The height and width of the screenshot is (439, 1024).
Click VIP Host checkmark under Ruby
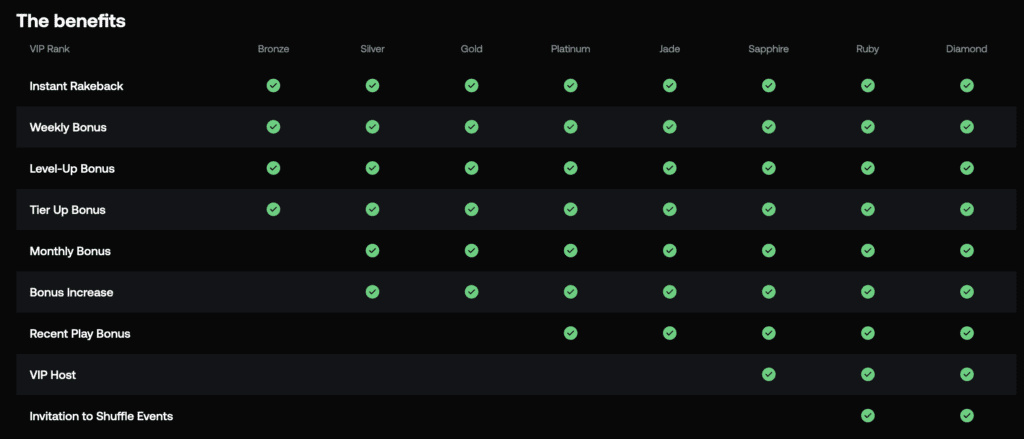(x=868, y=374)
